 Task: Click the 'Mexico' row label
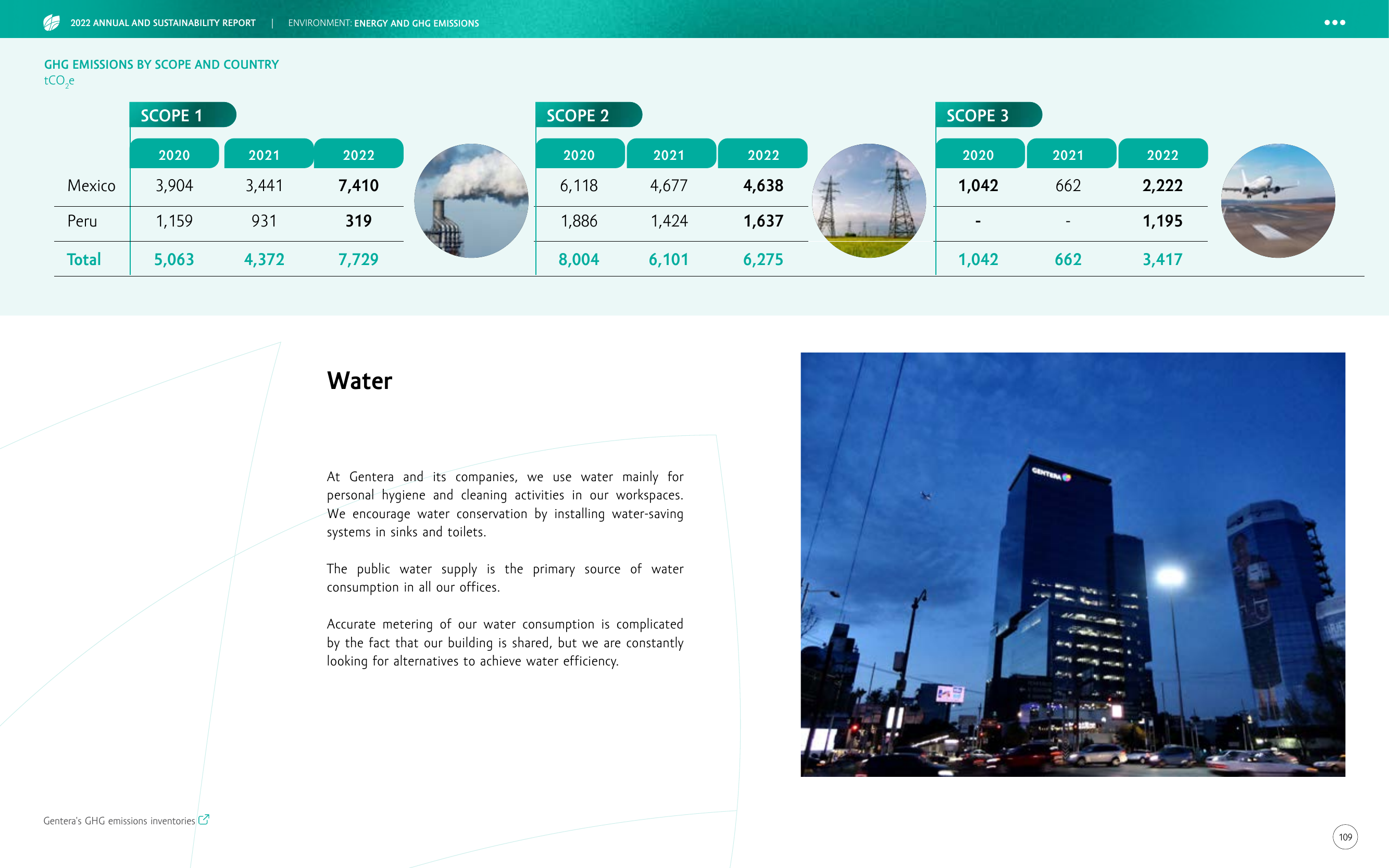91,185
